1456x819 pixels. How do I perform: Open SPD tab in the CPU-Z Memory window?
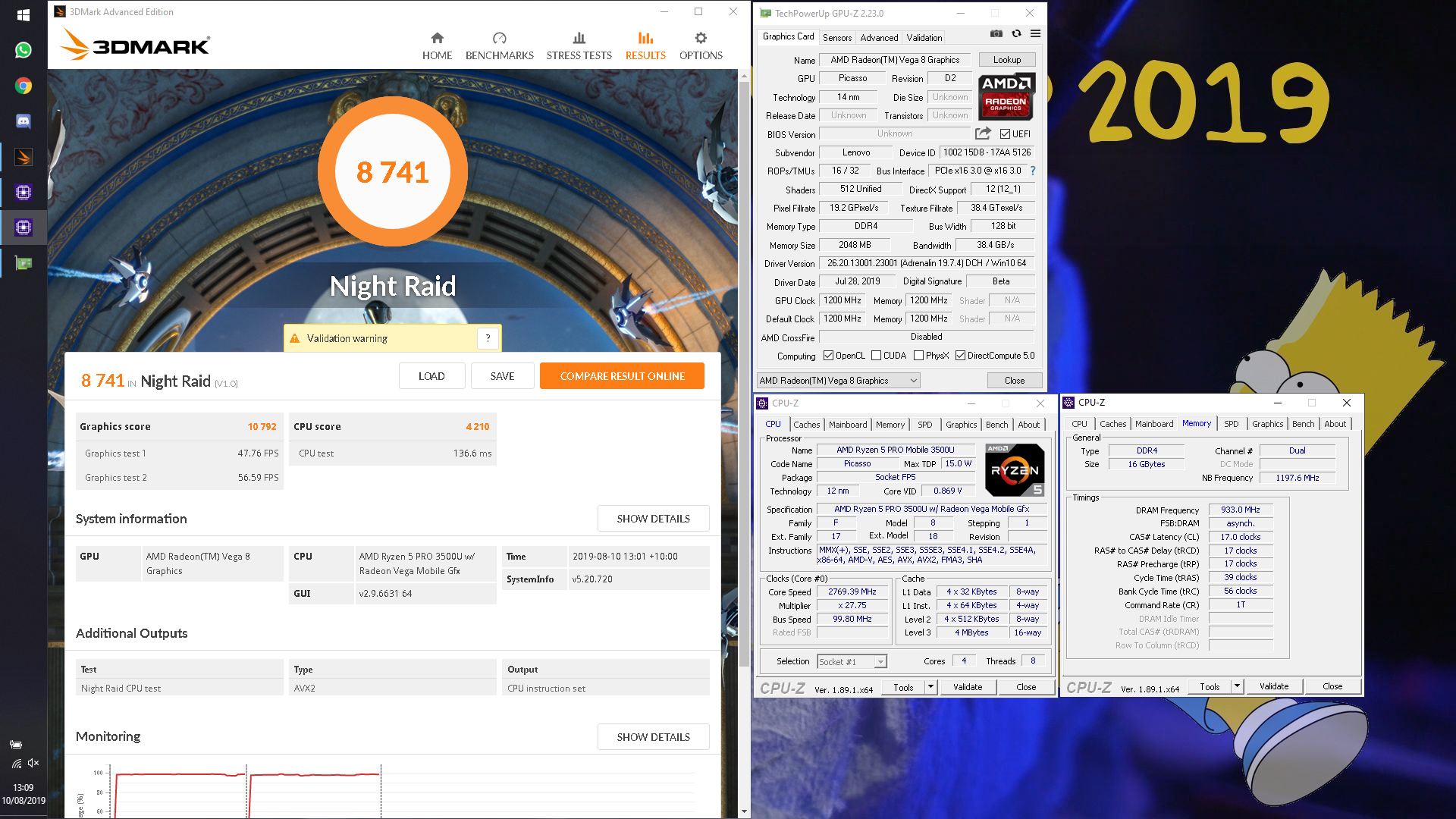click(x=1231, y=424)
